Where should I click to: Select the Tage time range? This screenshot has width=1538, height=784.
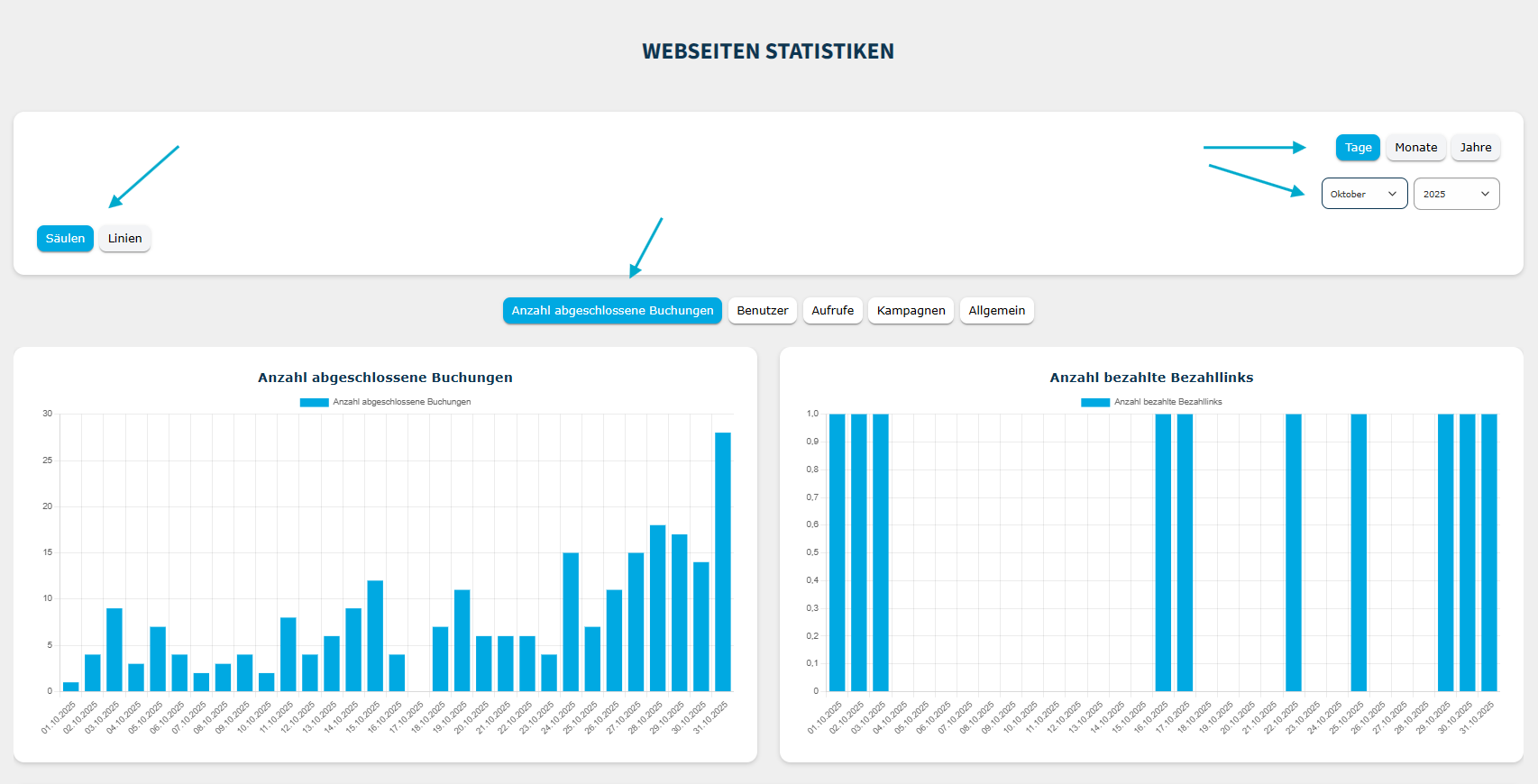1358,148
